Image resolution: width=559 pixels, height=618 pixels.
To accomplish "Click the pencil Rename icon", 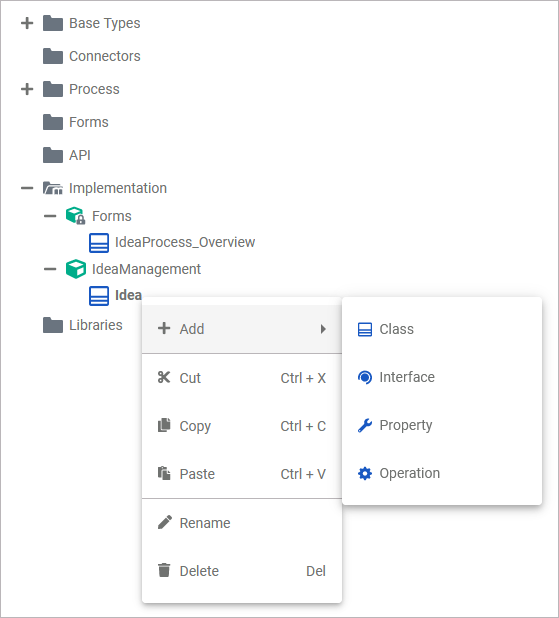I will [x=164, y=522].
